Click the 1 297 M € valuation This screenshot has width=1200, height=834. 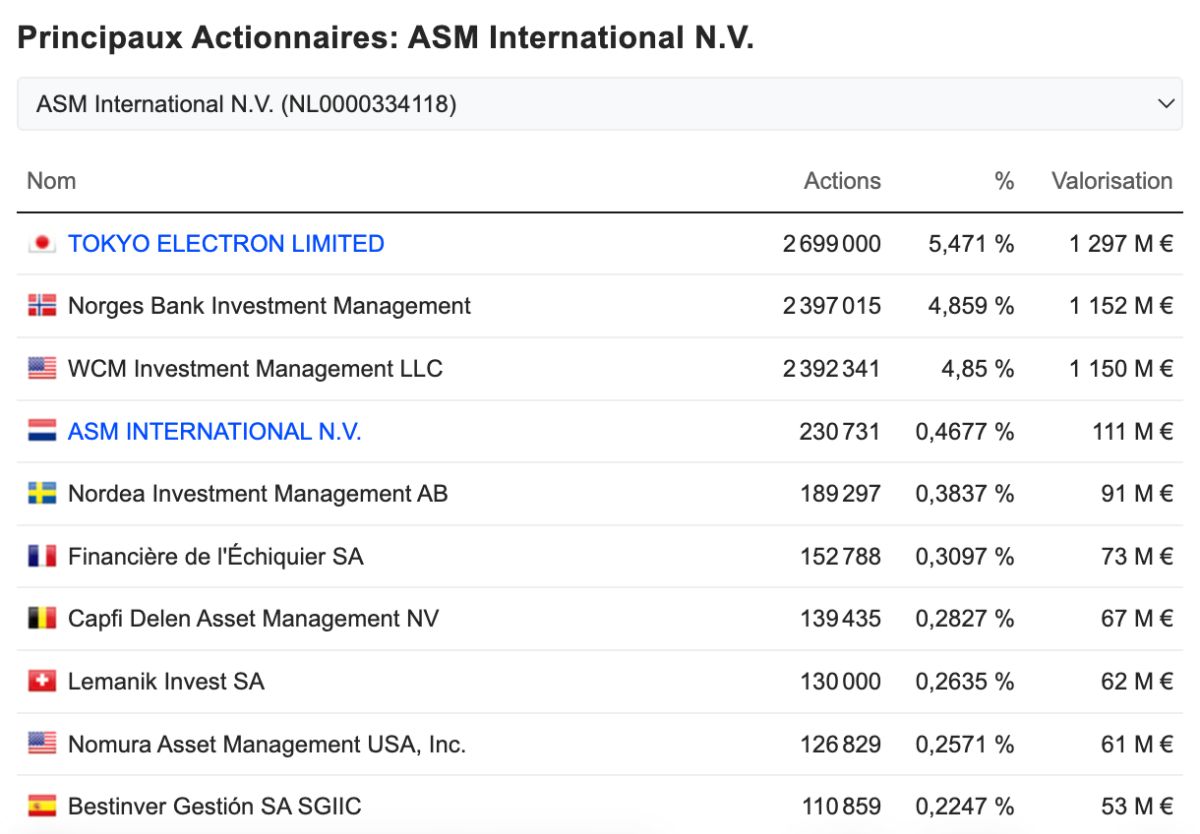(x=1120, y=243)
